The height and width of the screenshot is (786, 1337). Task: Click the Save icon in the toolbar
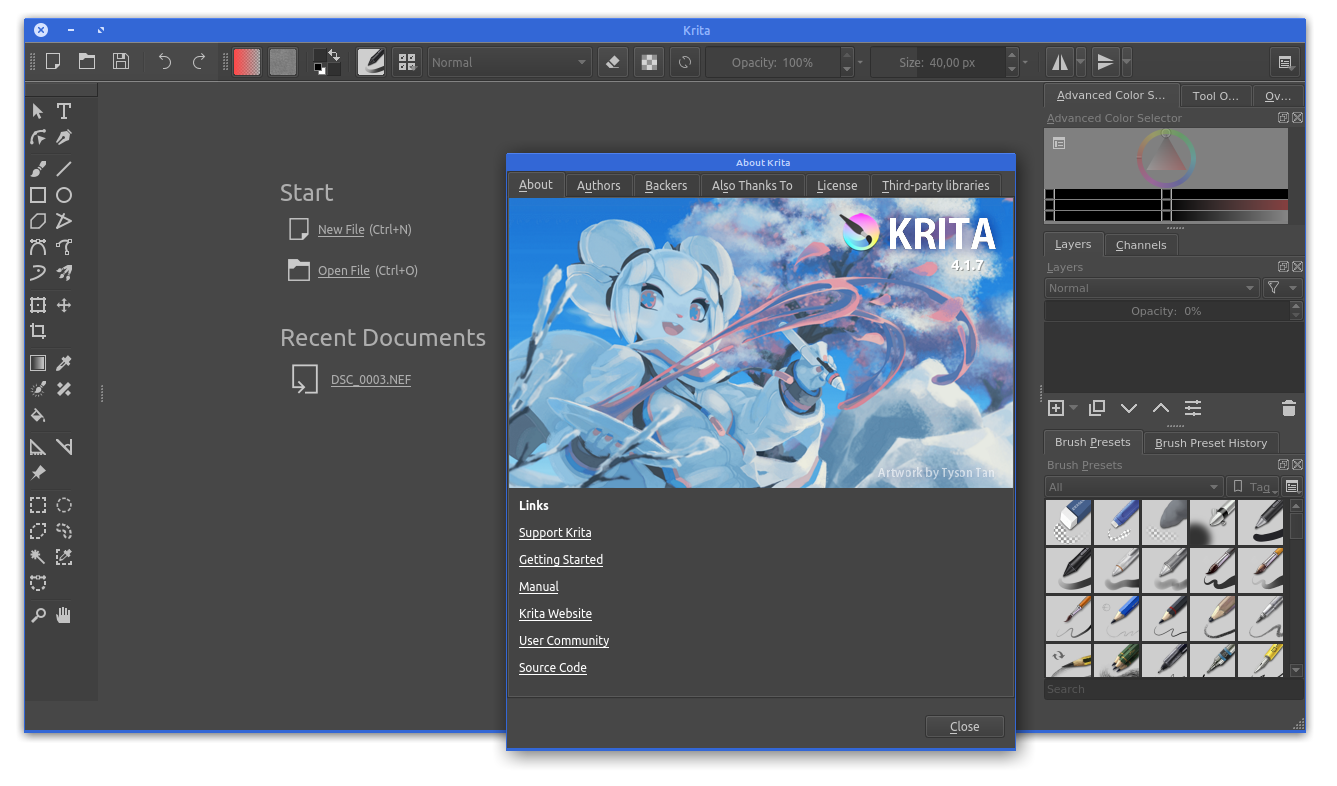pos(121,62)
